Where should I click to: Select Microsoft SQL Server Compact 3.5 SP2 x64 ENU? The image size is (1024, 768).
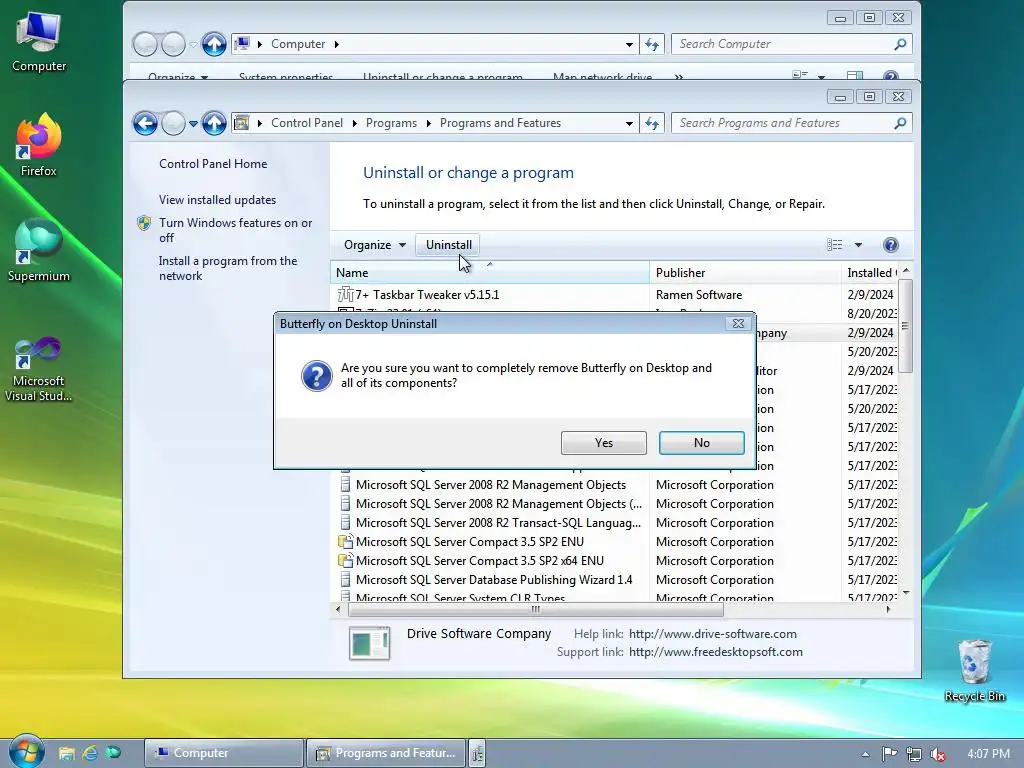coord(479,561)
